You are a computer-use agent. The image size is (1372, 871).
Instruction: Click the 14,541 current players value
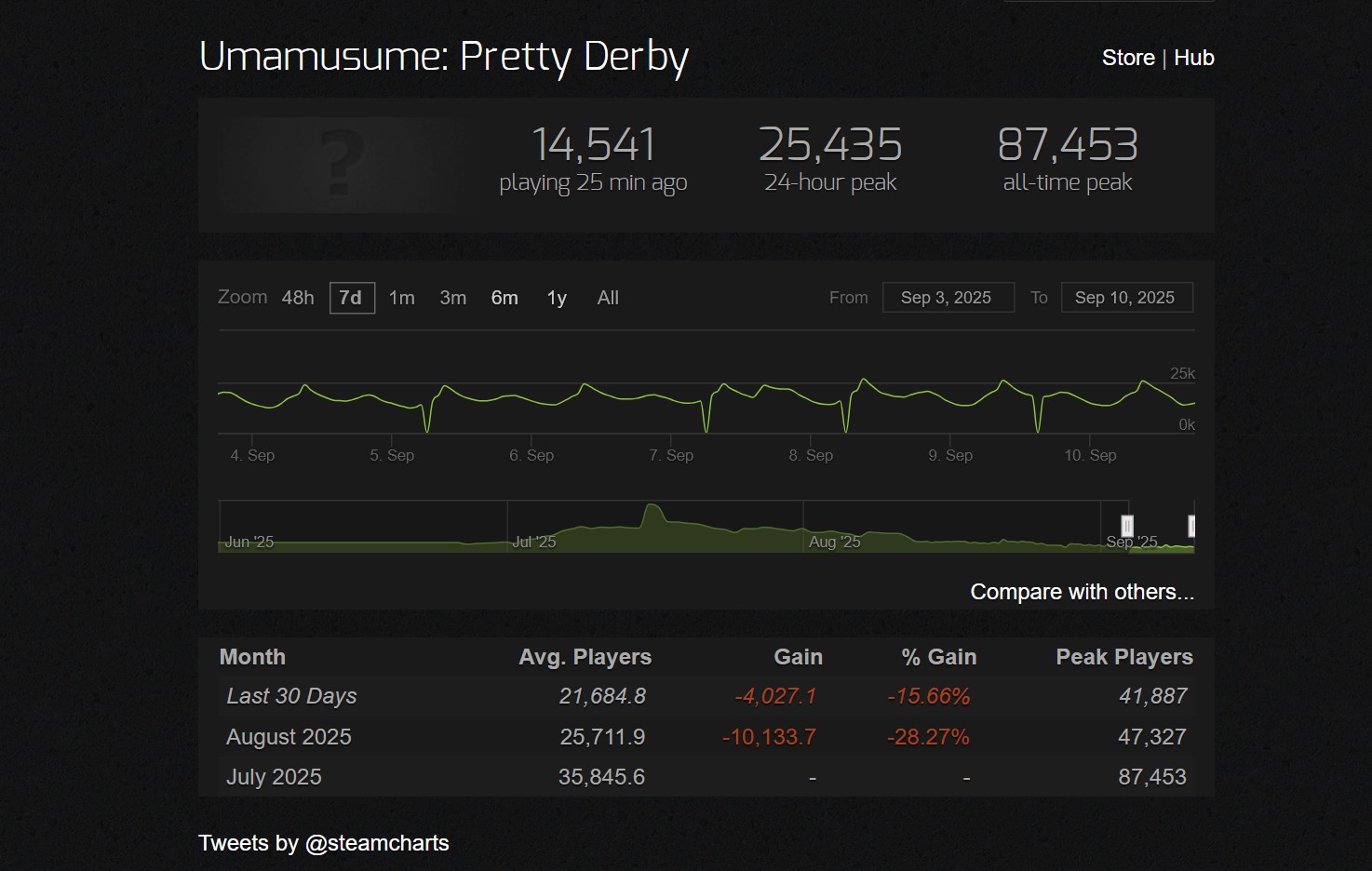(593, 145)
